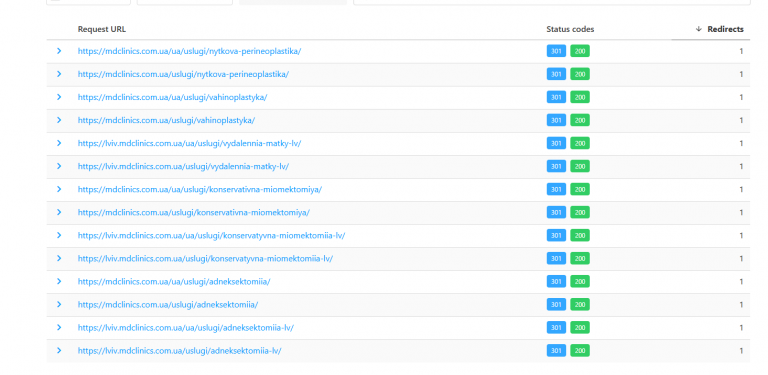Image resolution: width=768 pixels, height=375 pixels.
Task: Open link mdclinics.com.ua/ua/uslugi/vahinoplastyka/
Action: point(172,97)
